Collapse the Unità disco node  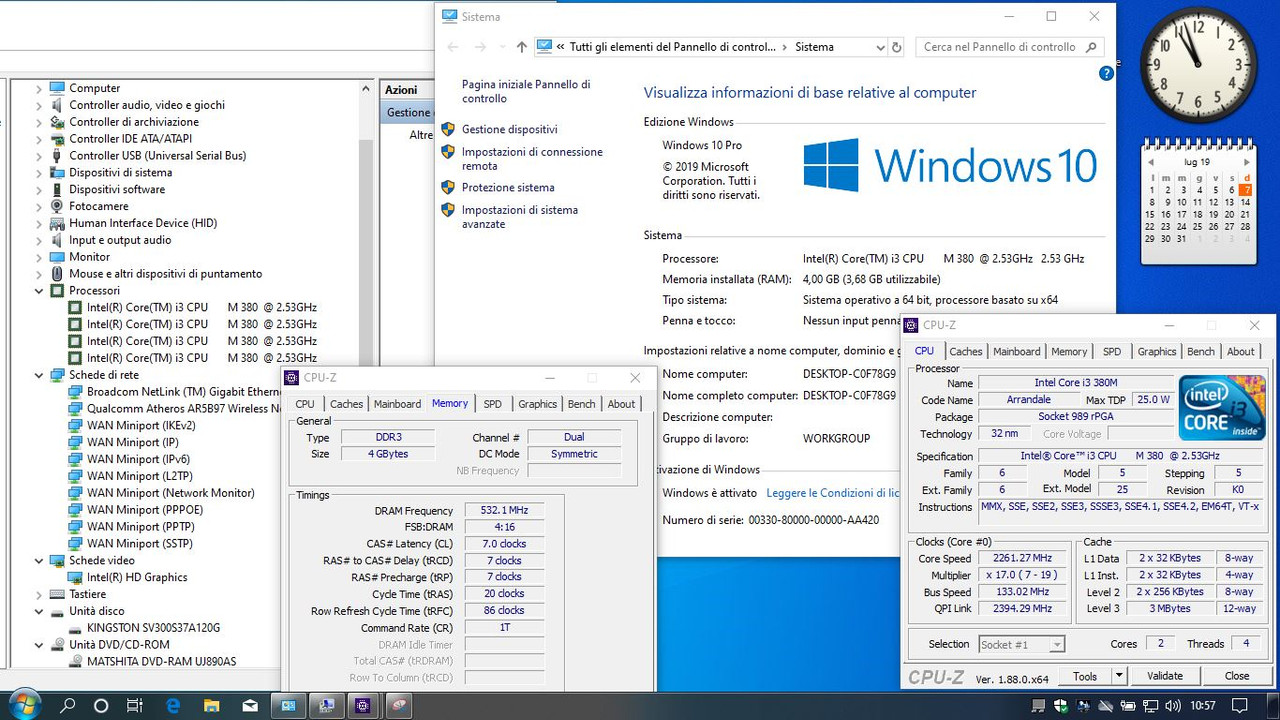(x=39, y=611)
